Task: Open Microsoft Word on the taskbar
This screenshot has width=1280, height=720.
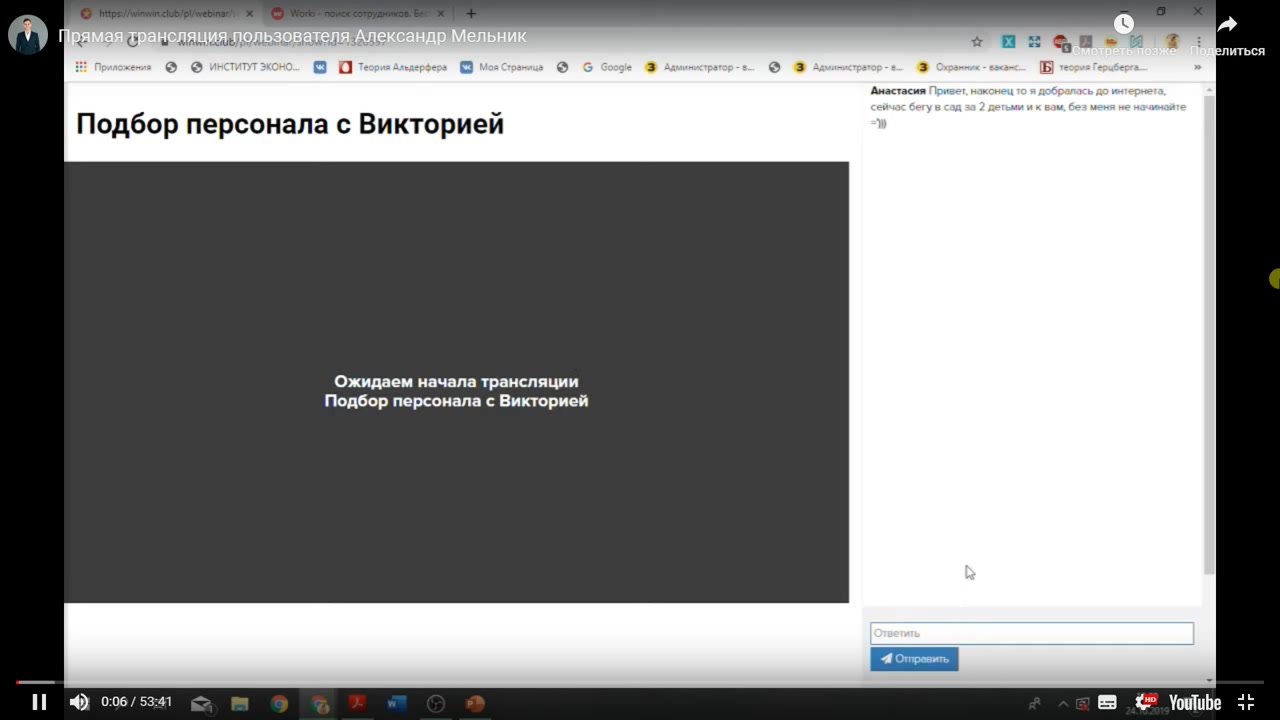Action: click(x=397, y=704)
